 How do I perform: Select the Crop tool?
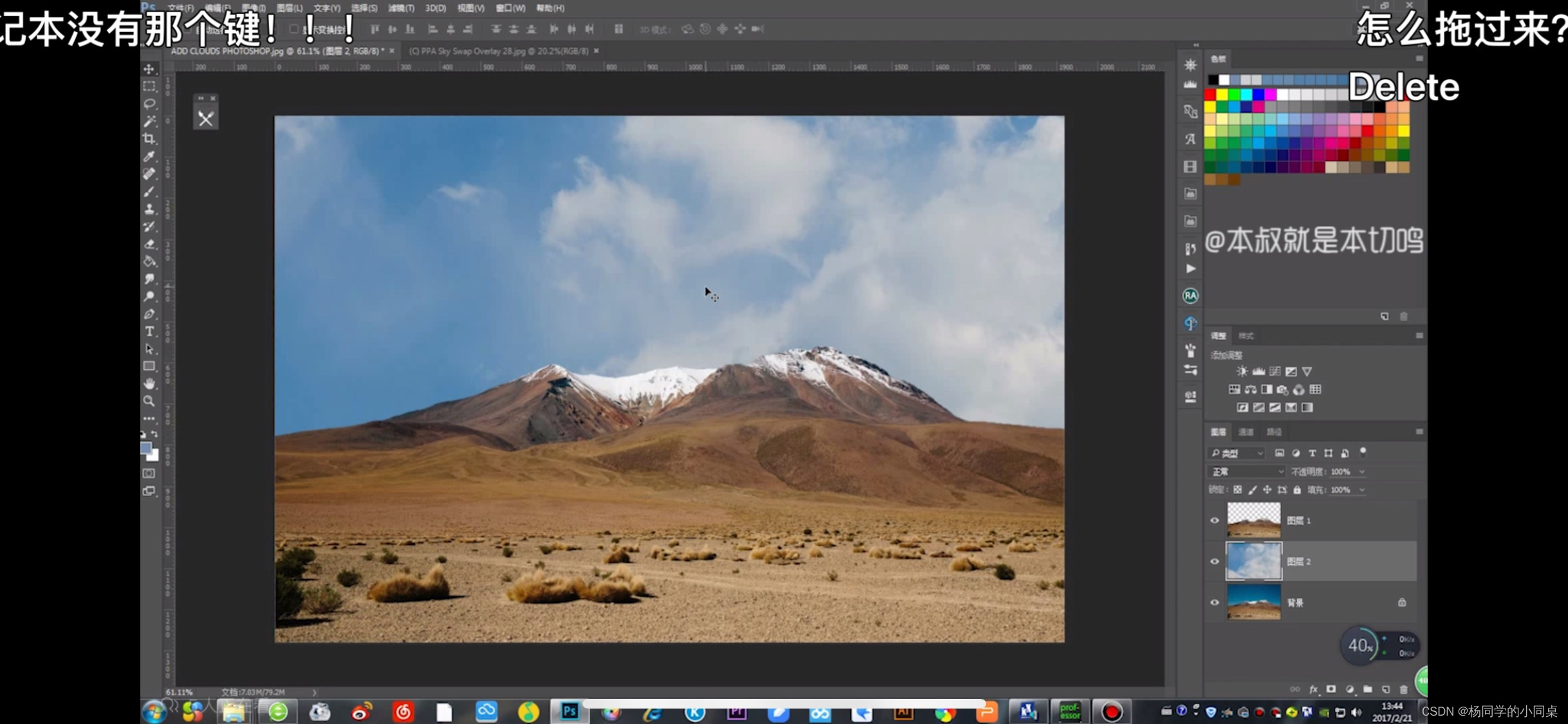coord(149,138)
